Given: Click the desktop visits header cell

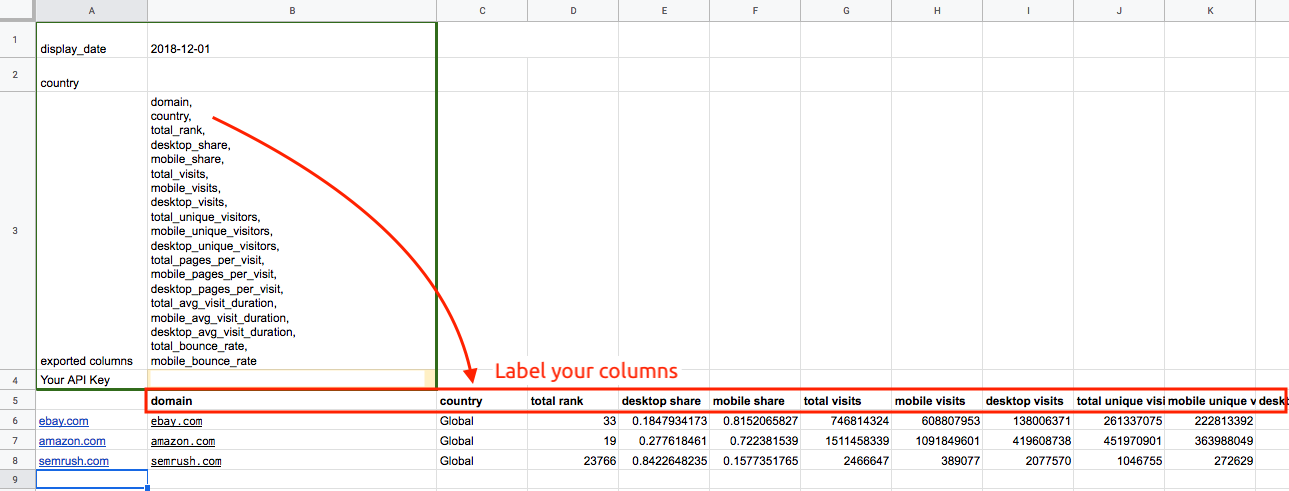Looking at the screenshot, I should pos(1028,401).
